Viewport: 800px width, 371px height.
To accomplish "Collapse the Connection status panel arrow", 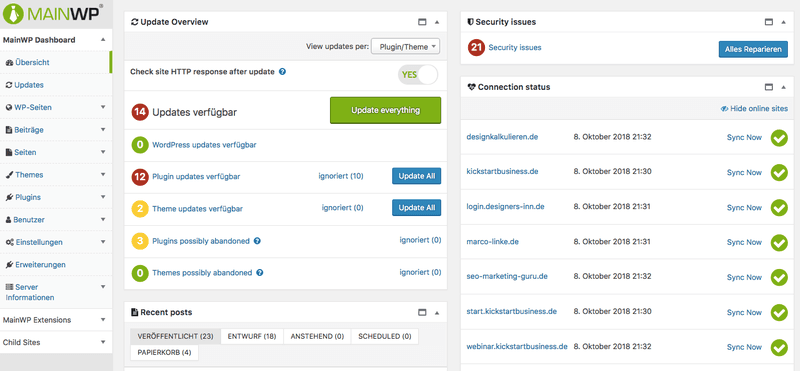I will (x=783, y=87).
